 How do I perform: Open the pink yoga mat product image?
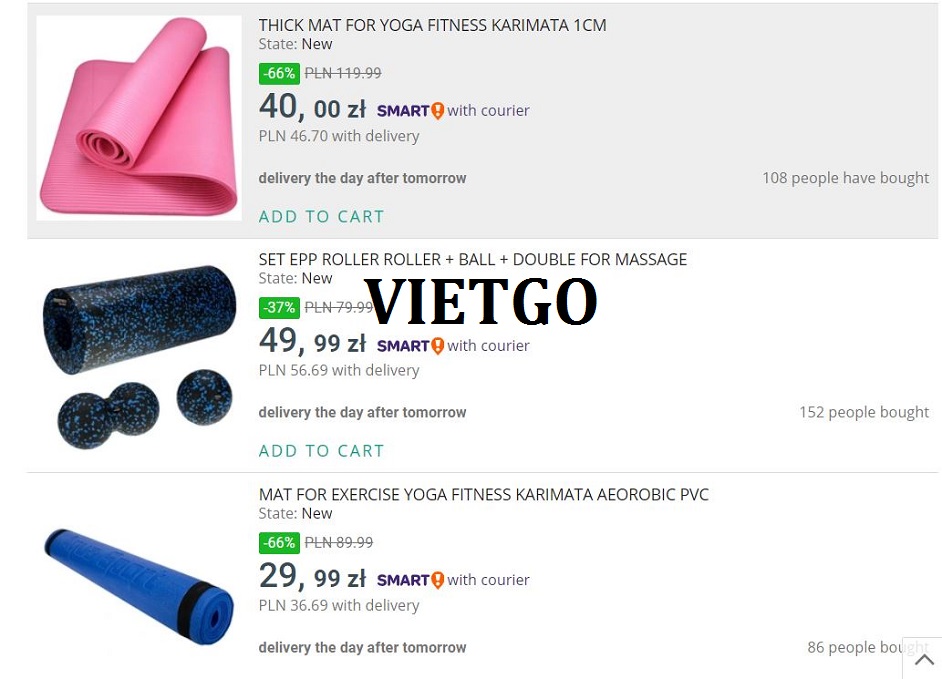coord(139,118)
